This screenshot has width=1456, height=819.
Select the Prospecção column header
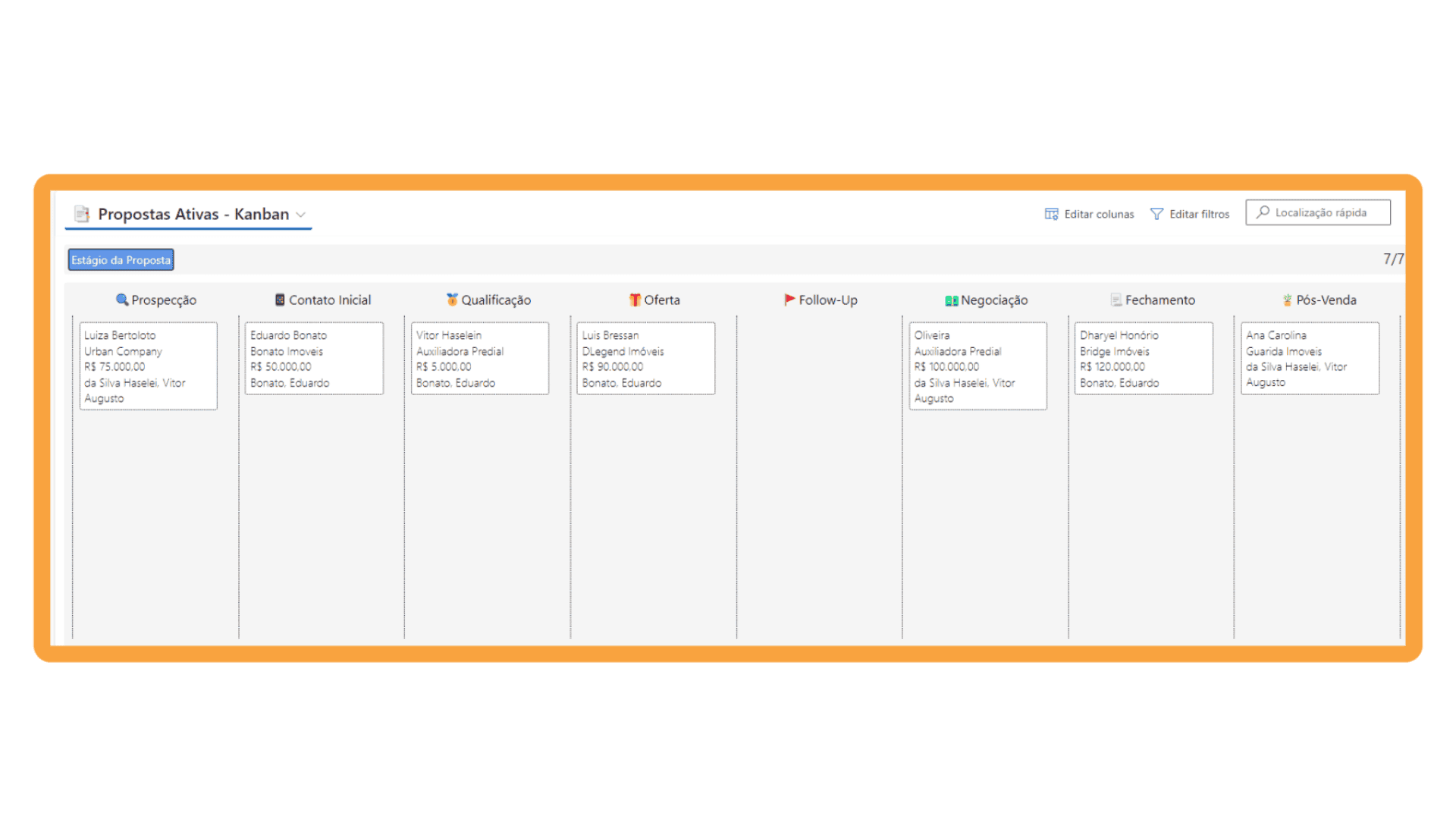click(x=155, y=300)
